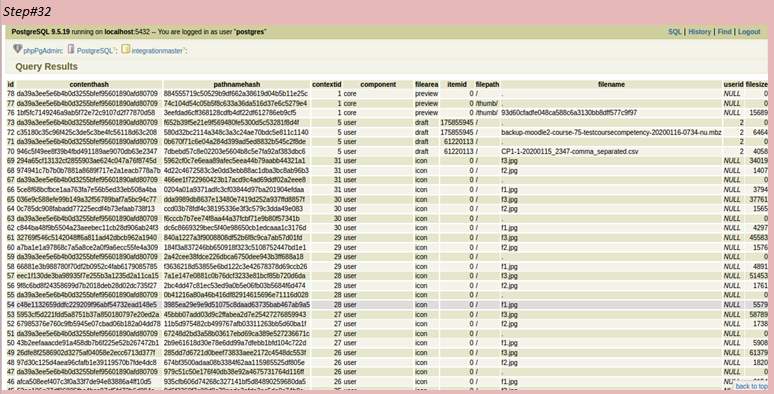Click contextid 30 in row 65
The width and height of the screenshot is (774, 394).
(337, 199)
